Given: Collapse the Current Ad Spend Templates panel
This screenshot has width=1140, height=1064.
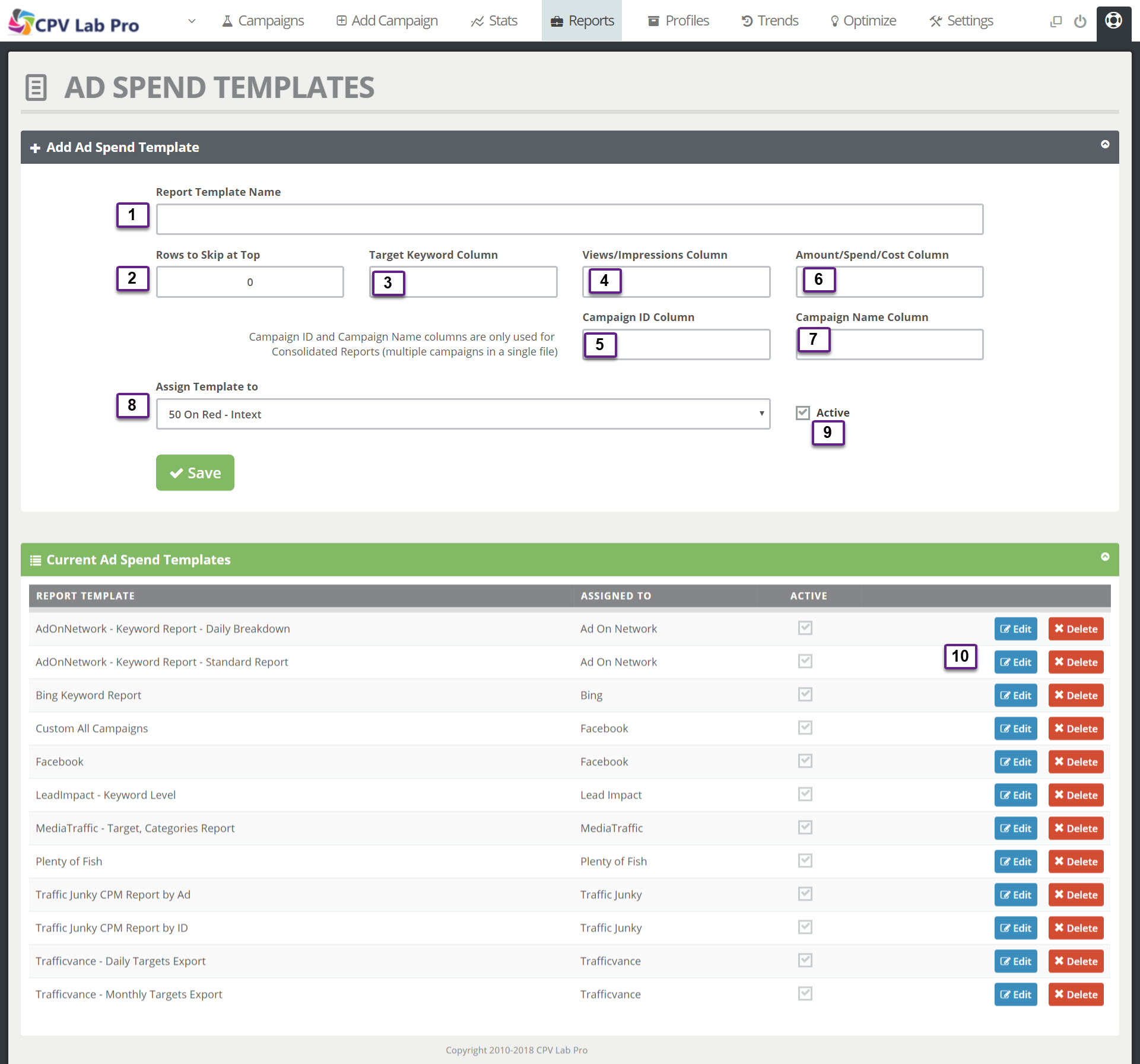Looking at the screenshot, I should (1105, 557).
